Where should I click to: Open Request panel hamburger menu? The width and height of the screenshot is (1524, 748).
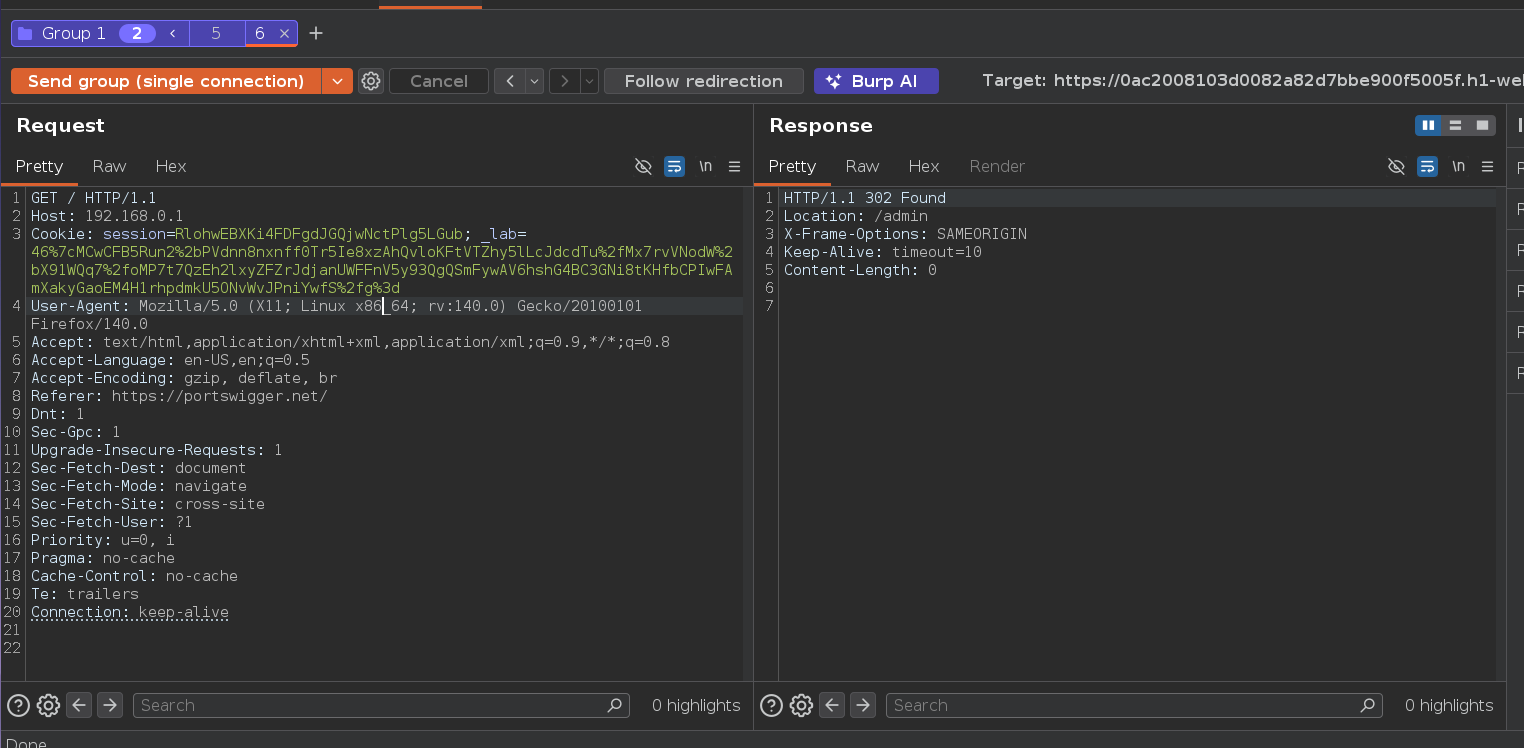tap(735, 166)
